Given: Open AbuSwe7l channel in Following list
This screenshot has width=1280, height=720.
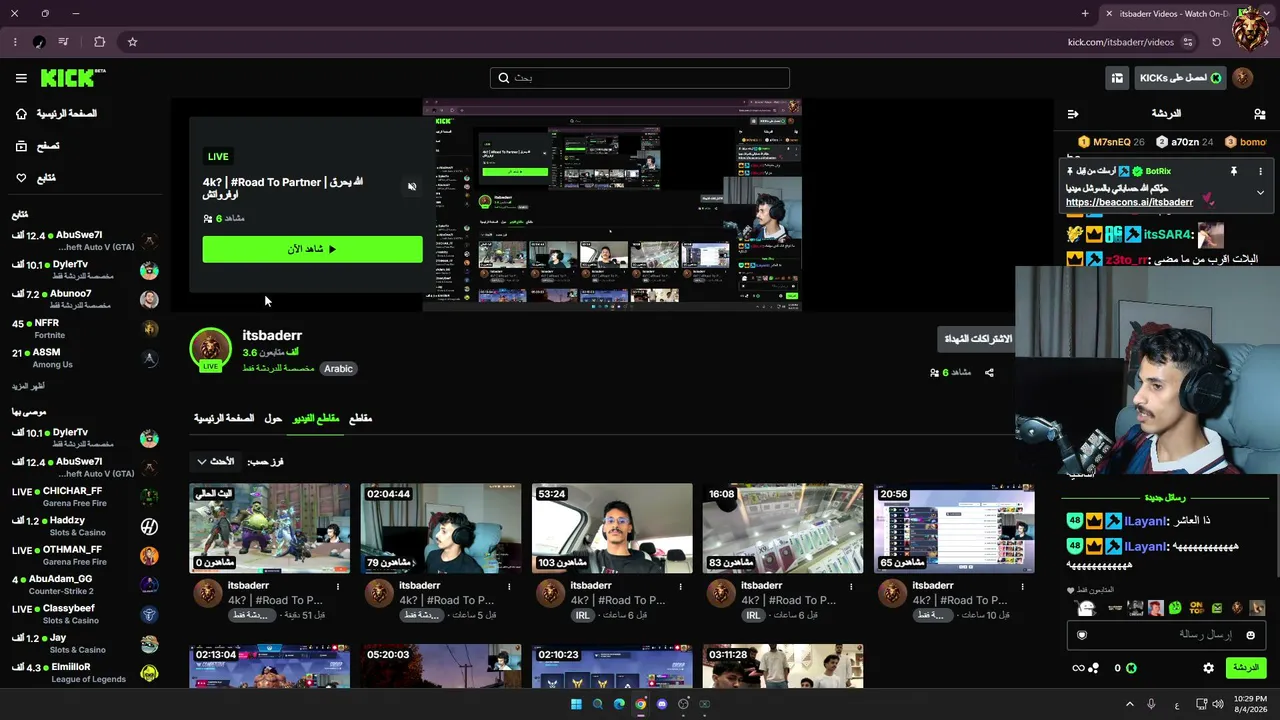Looking at the screenshot, I should tap(85, 241).
